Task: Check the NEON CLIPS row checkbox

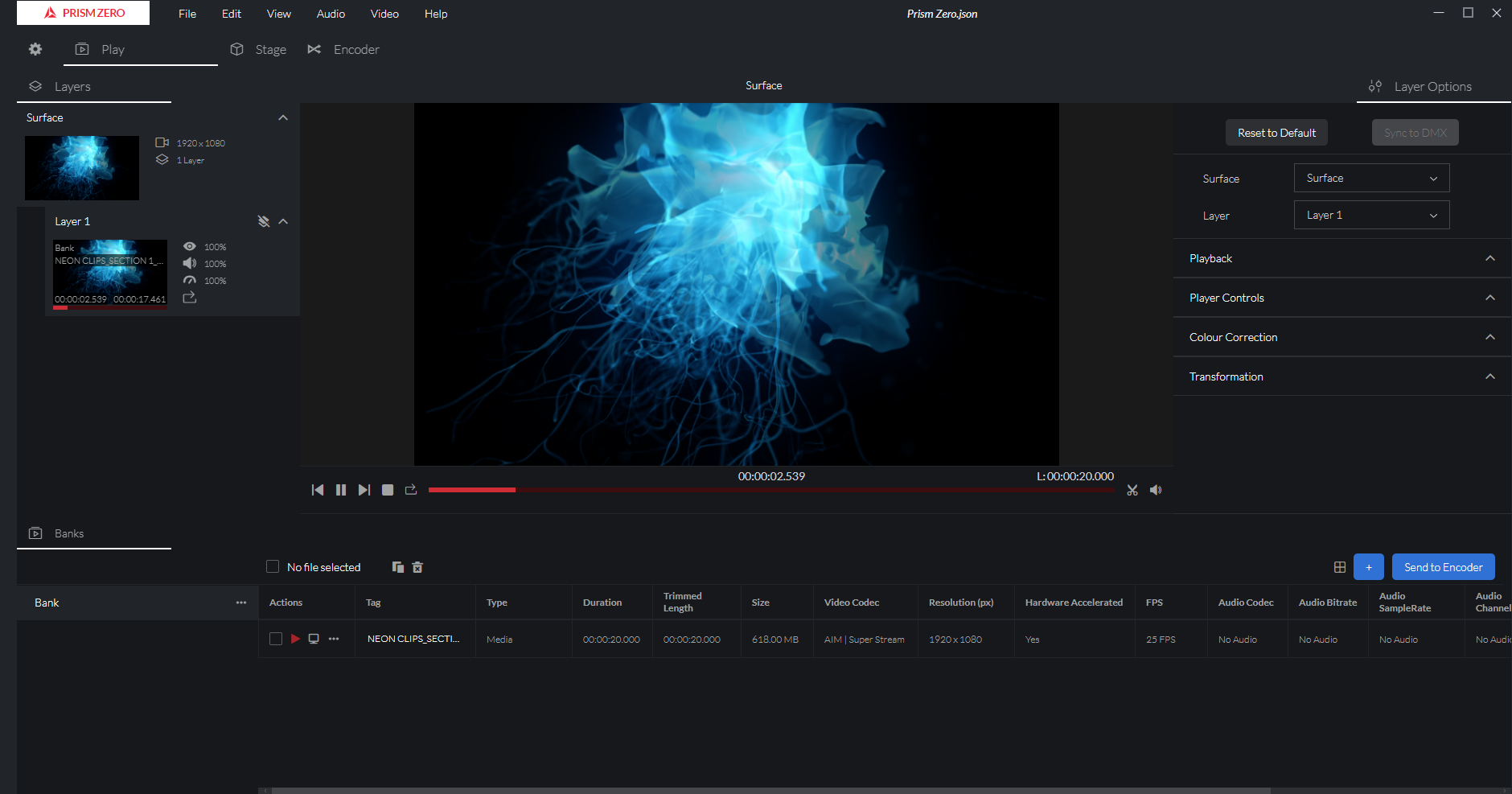Action: 276,639
